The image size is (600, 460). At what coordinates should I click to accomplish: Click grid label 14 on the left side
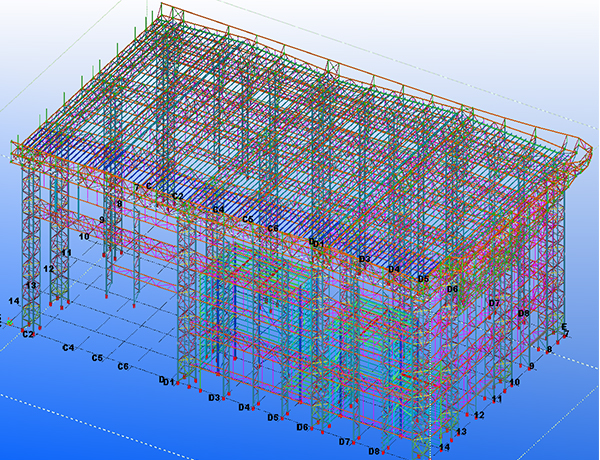(14, 300)
